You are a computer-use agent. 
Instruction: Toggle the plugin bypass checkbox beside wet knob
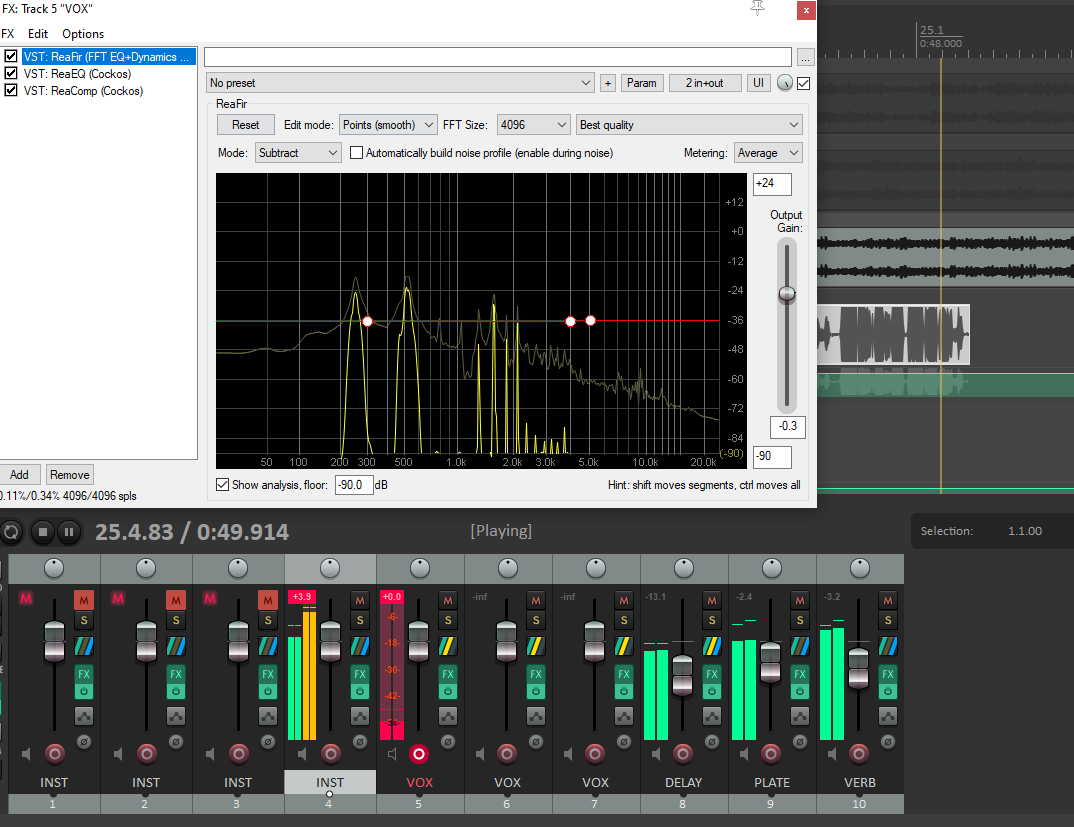[803, 83]
